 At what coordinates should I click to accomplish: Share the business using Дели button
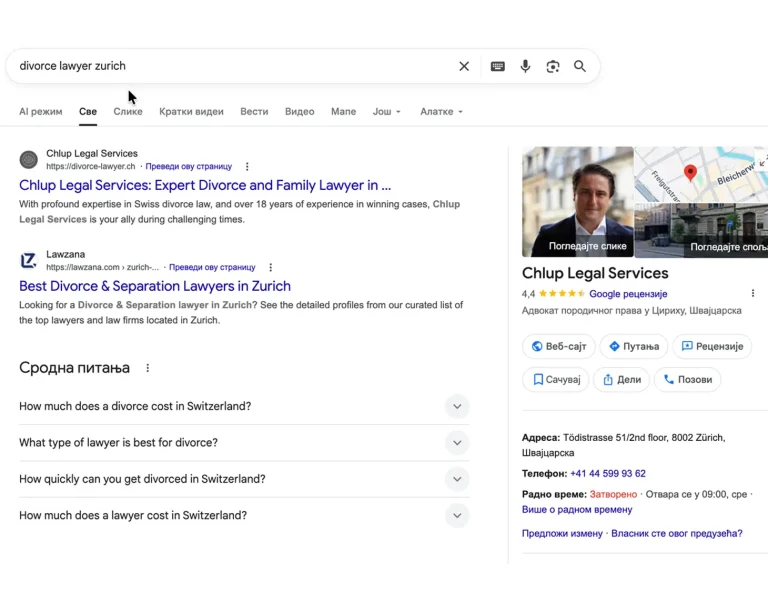[622, 380]
